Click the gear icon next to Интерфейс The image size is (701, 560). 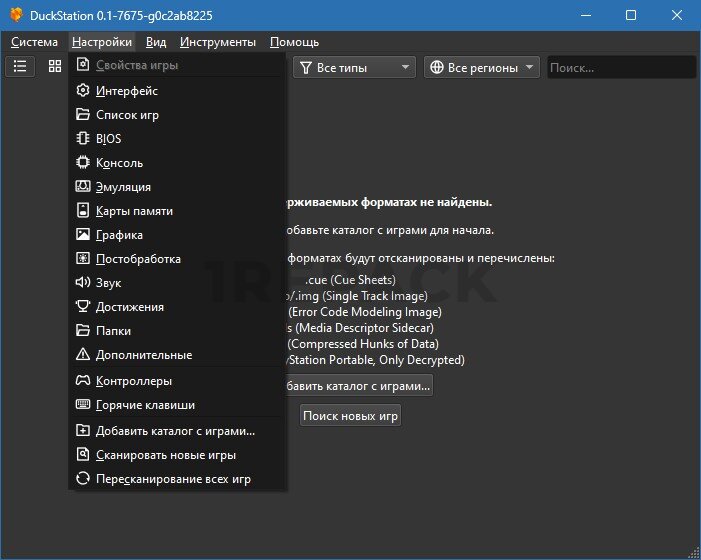point(83,91)
